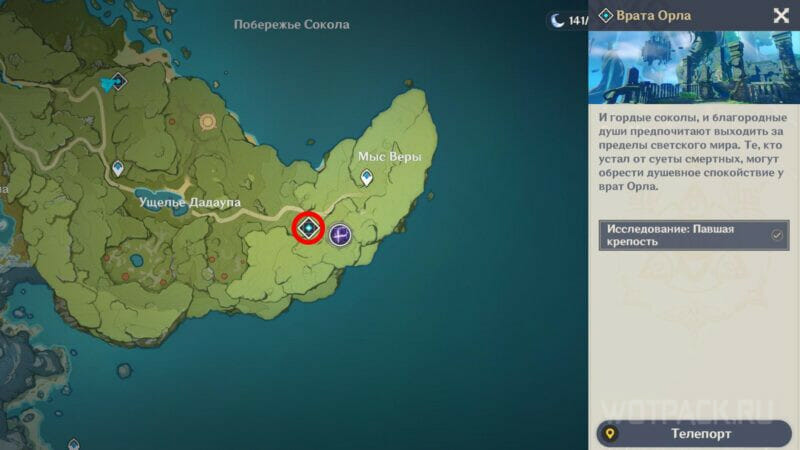Click the teleport waypoint under Мыс Веры
This screenshot has width=800, height=450.
point(366,177)
